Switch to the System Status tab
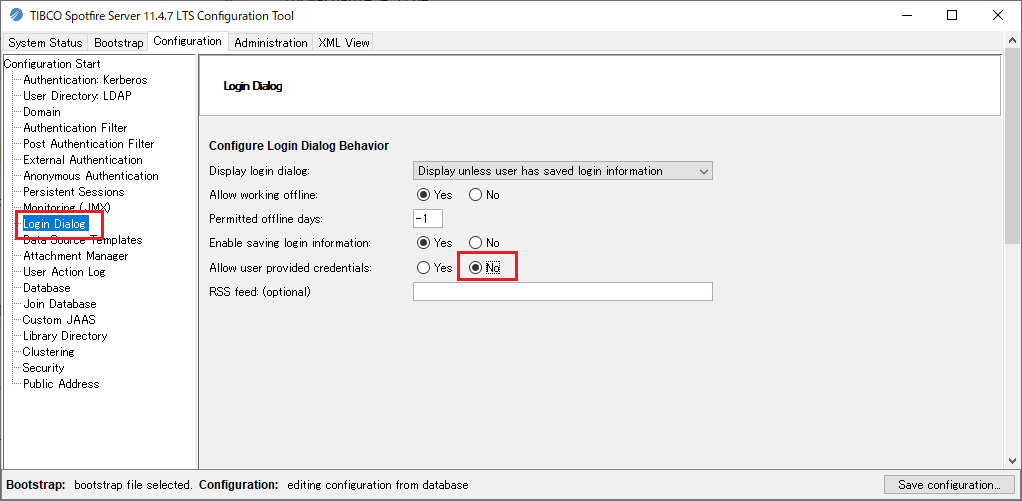This screenshot has width=1022, height=501. coord(45,42)
